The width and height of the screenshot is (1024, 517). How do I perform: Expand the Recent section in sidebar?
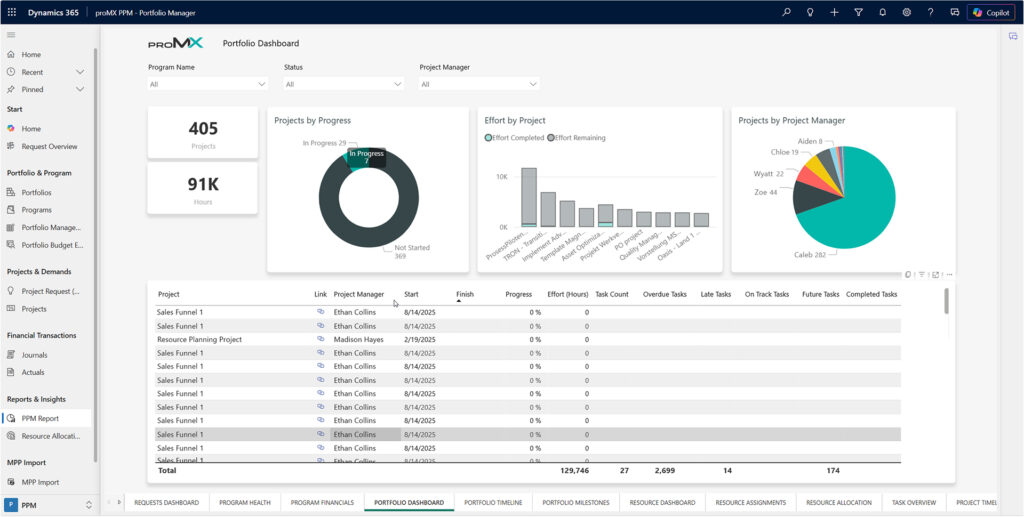tap(80, 72)
